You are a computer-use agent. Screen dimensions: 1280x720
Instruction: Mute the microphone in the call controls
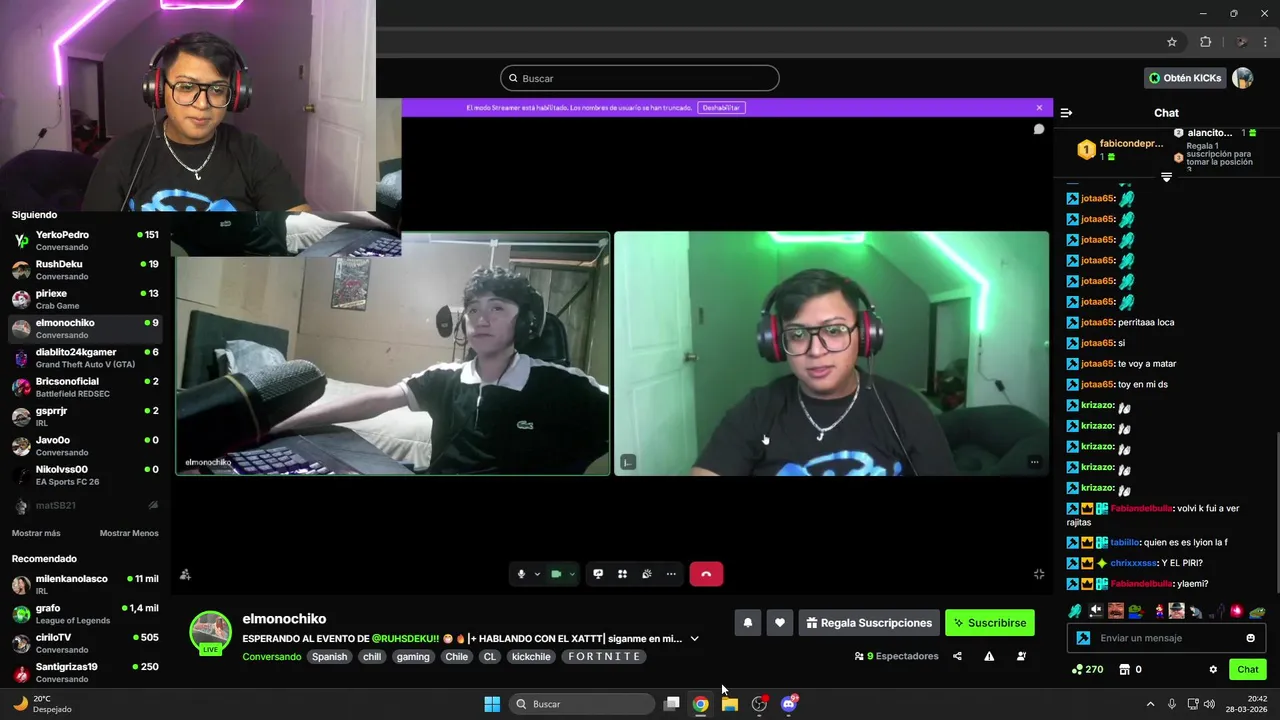[521, 574]
